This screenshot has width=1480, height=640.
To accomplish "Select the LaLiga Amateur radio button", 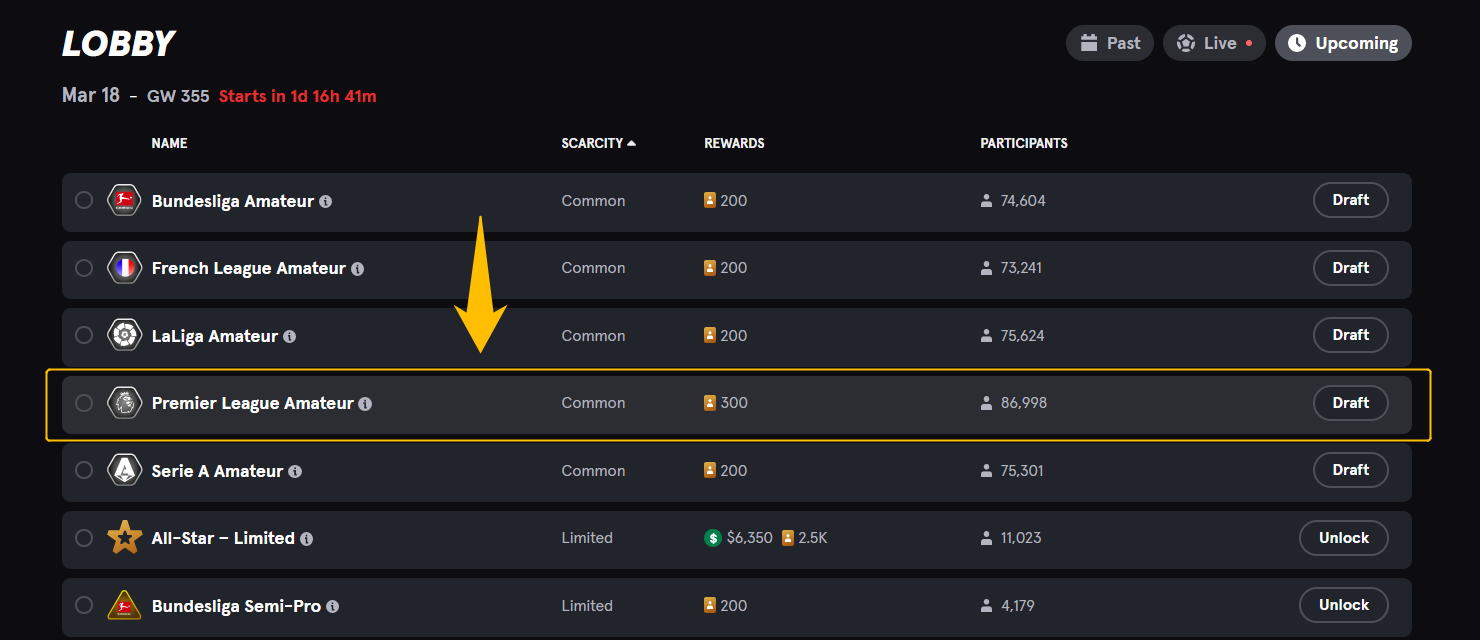I will click(84, 335).
